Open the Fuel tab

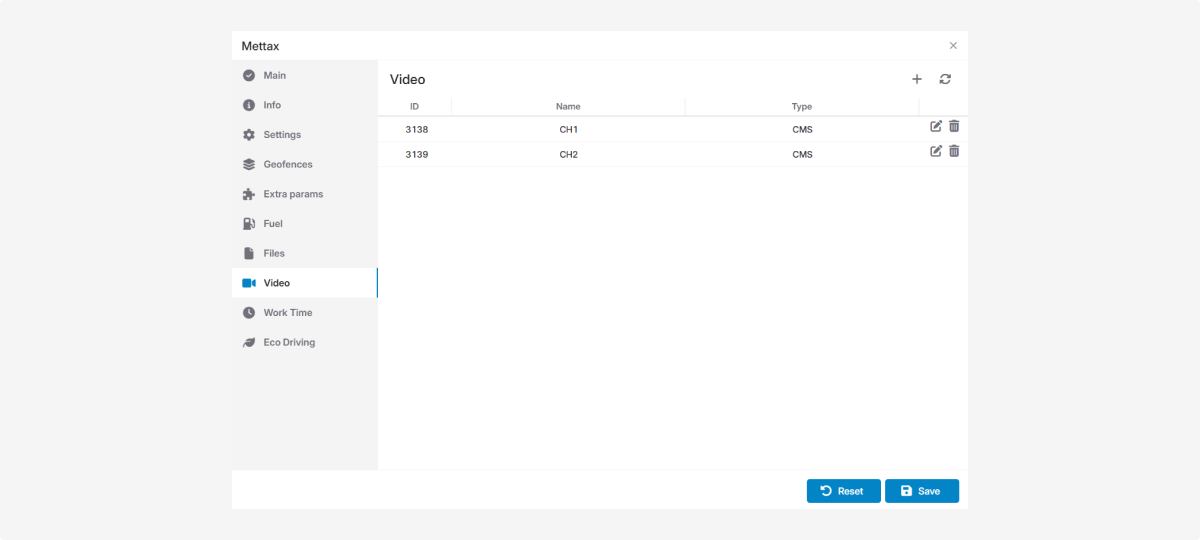point(273,224)
